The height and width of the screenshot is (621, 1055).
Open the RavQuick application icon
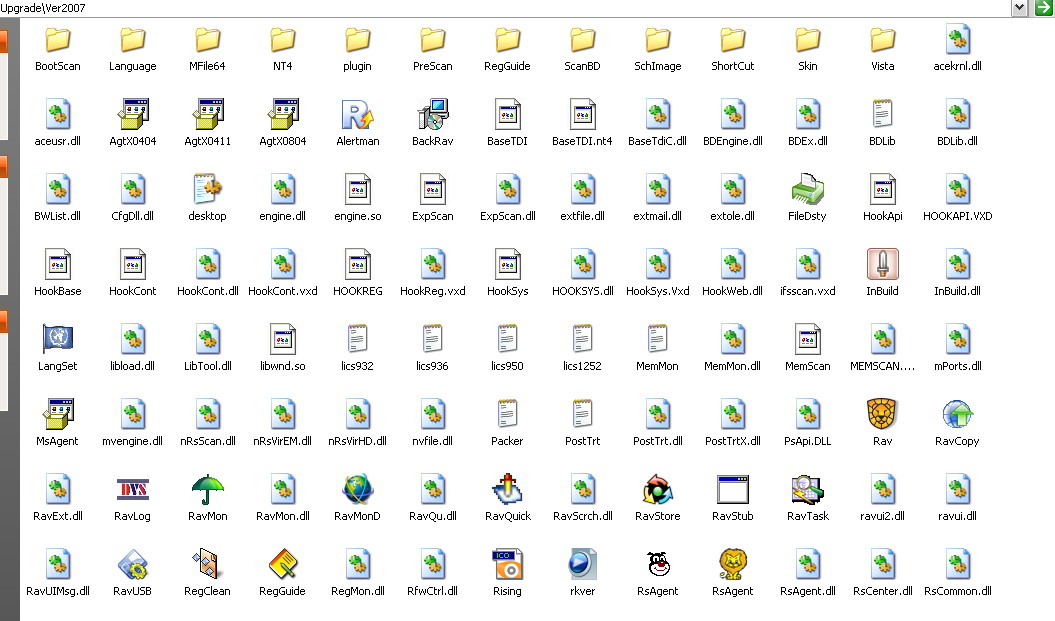(507, 489)
